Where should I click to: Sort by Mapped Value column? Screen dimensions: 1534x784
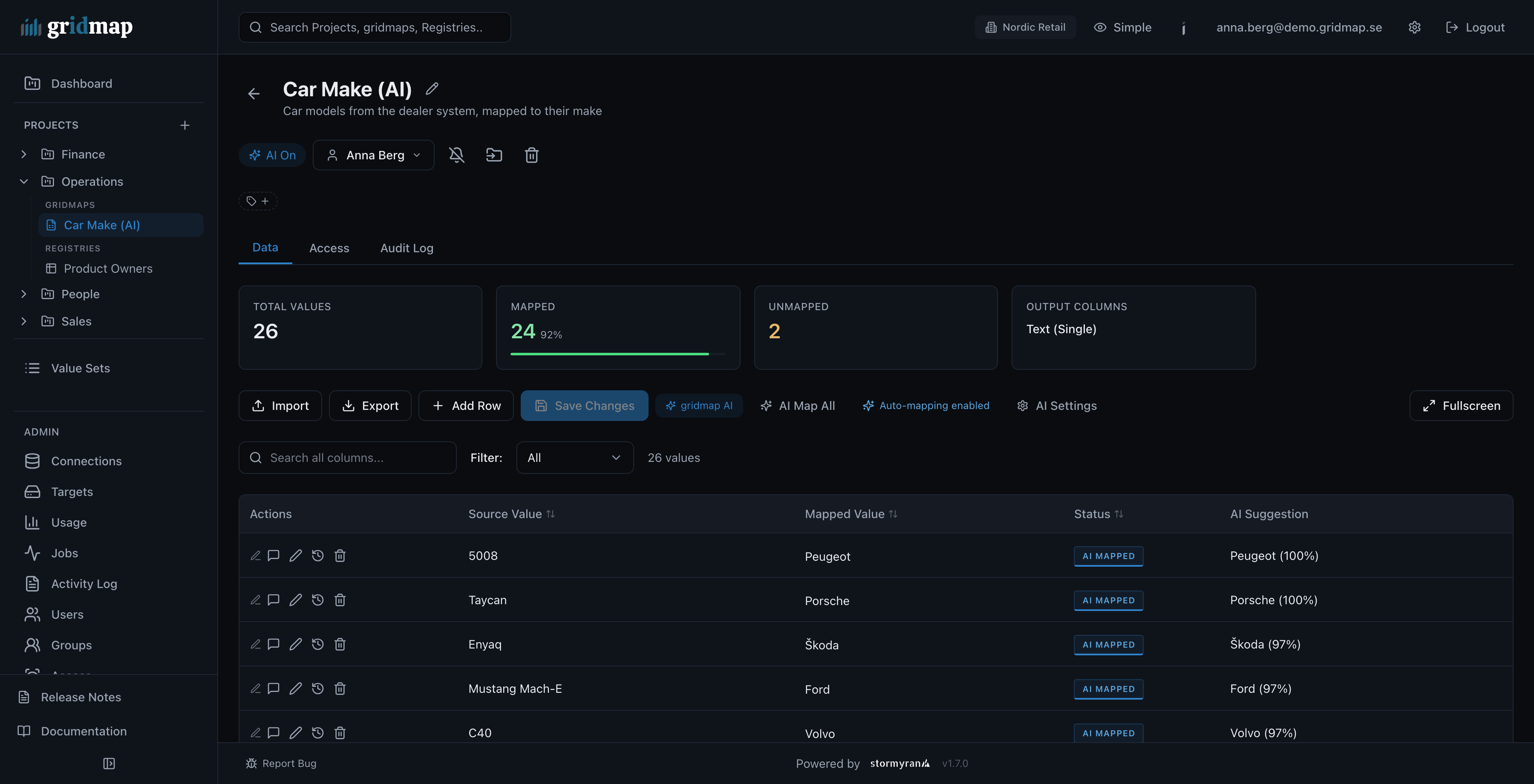pyautogui.click(x=851, y=514)
